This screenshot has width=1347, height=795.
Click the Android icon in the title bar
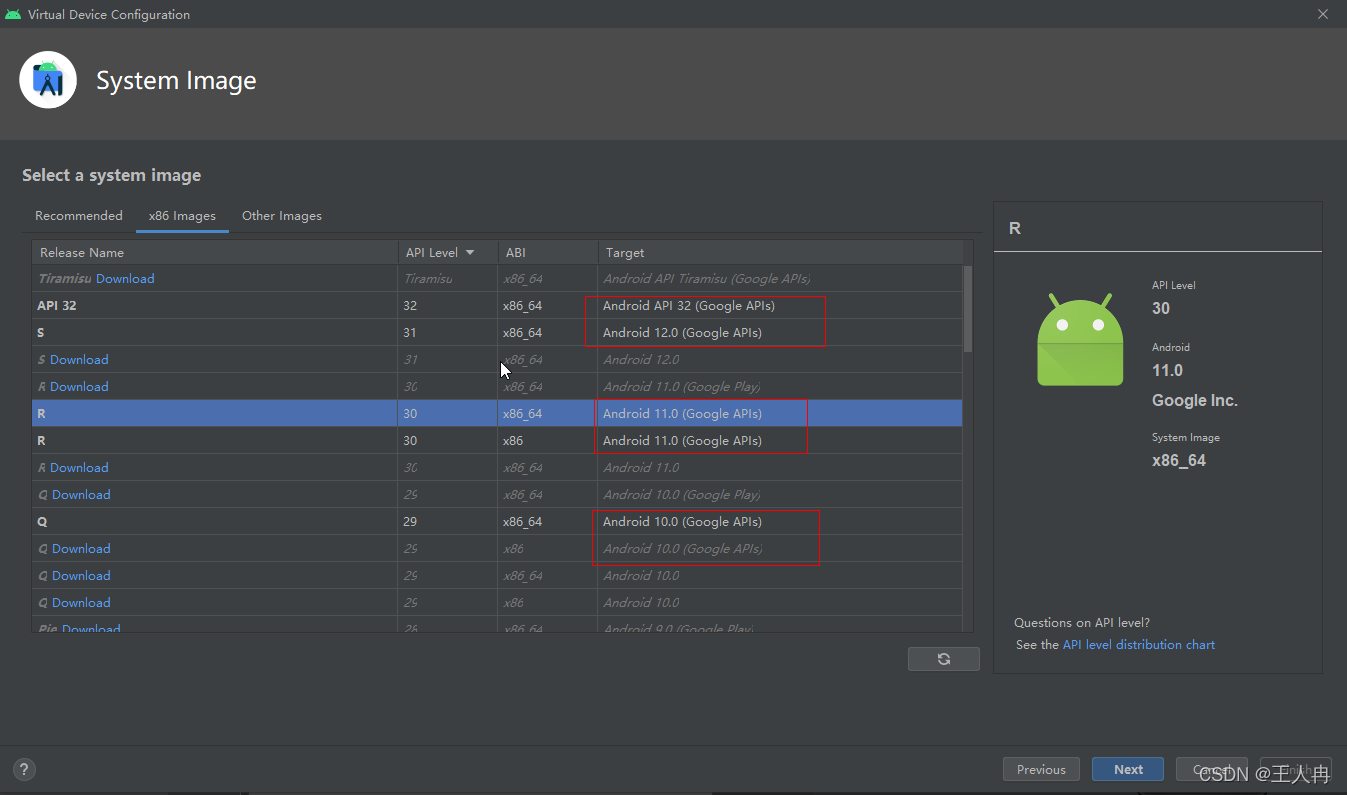(x=13, y=14)
